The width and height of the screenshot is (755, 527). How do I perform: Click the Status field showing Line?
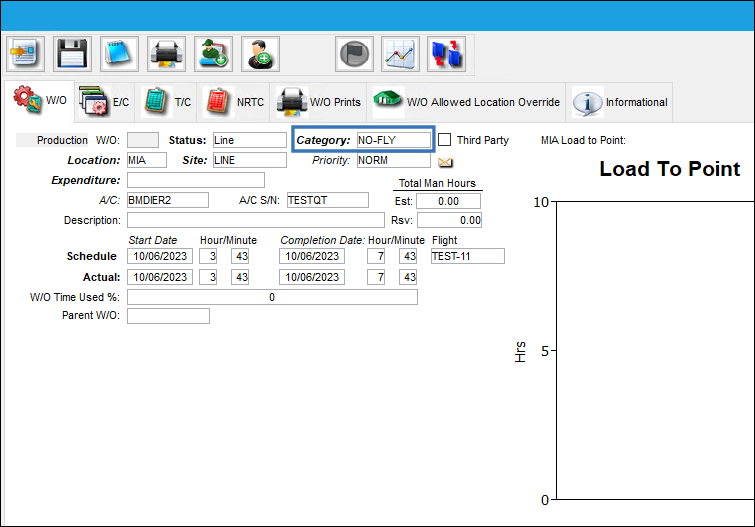tap(250, 140)
